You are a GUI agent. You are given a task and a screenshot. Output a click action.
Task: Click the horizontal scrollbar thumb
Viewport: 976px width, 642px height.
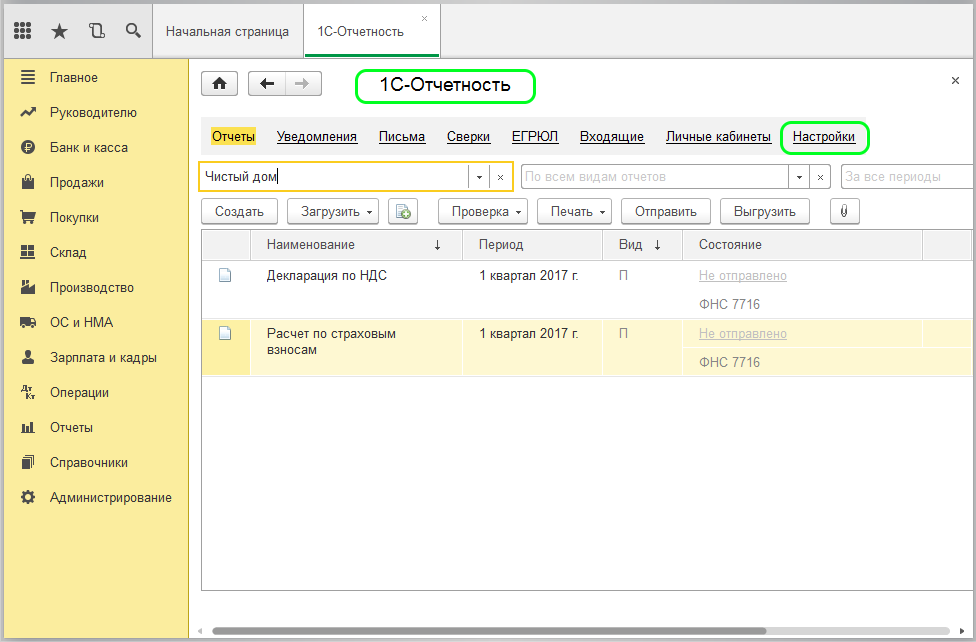coord(489,631)
